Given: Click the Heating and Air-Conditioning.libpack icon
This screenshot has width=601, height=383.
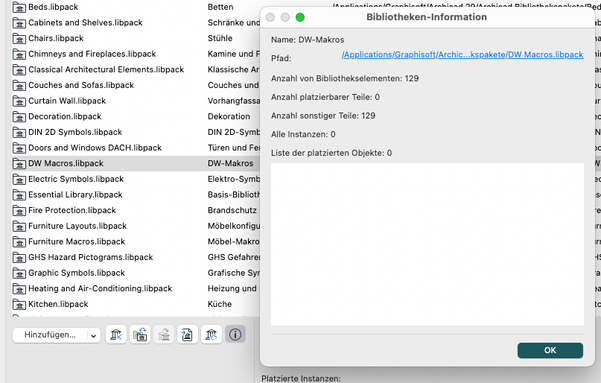Looking at the screenshot, I should coord(19,289).
